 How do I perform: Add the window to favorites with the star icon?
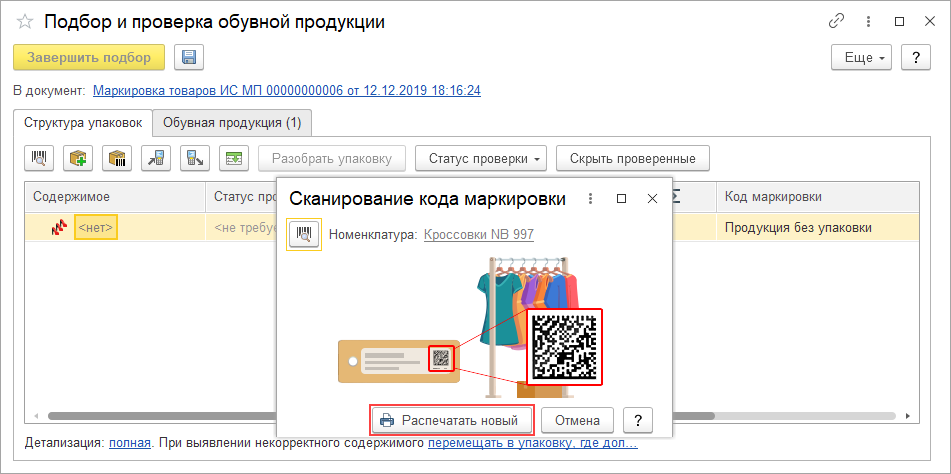pyautogui.click(x=25, y=22)
